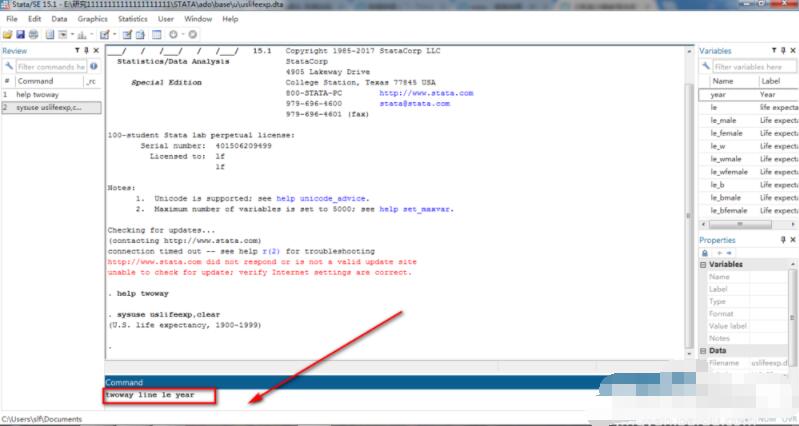Open the http://www.stata.com link
This screenshot has width=799, height=426.
point(427,93)
